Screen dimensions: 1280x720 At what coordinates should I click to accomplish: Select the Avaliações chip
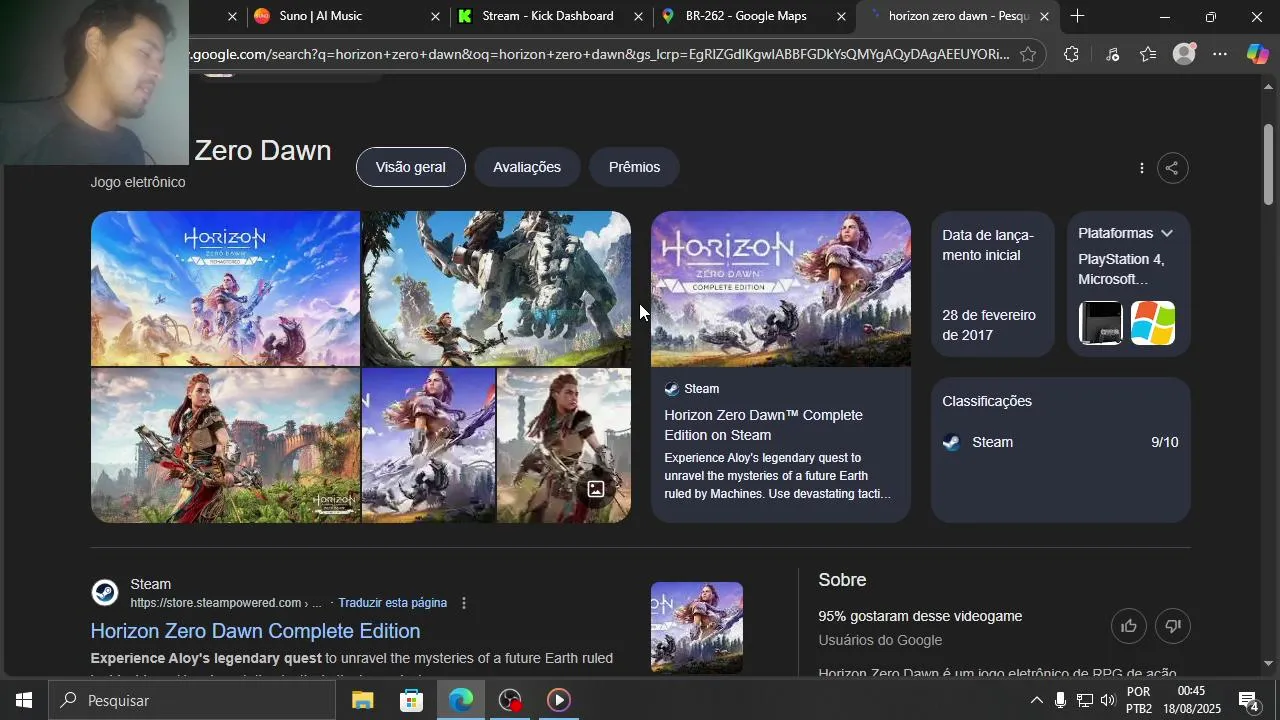point(527,167)
